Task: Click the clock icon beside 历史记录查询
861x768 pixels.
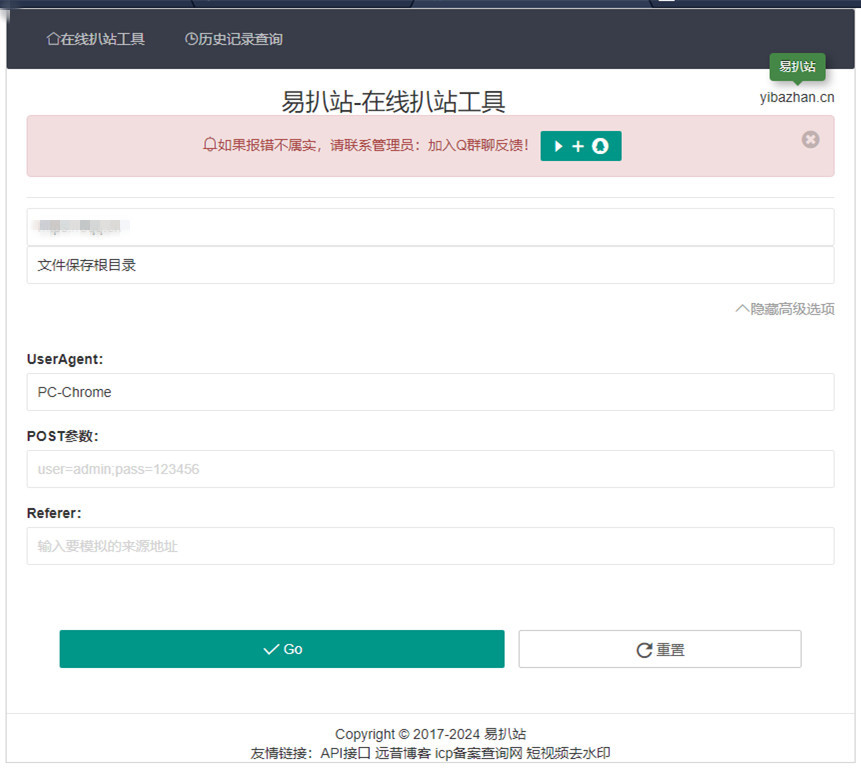Action: click(x=191, y=39)
